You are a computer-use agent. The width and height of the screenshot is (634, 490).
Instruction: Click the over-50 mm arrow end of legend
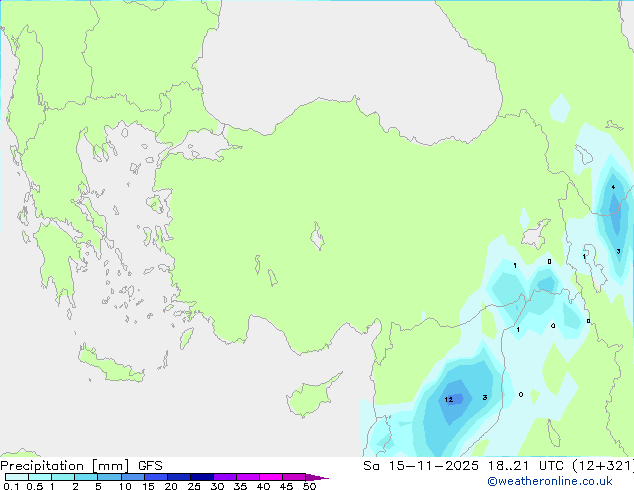(317, 477)
